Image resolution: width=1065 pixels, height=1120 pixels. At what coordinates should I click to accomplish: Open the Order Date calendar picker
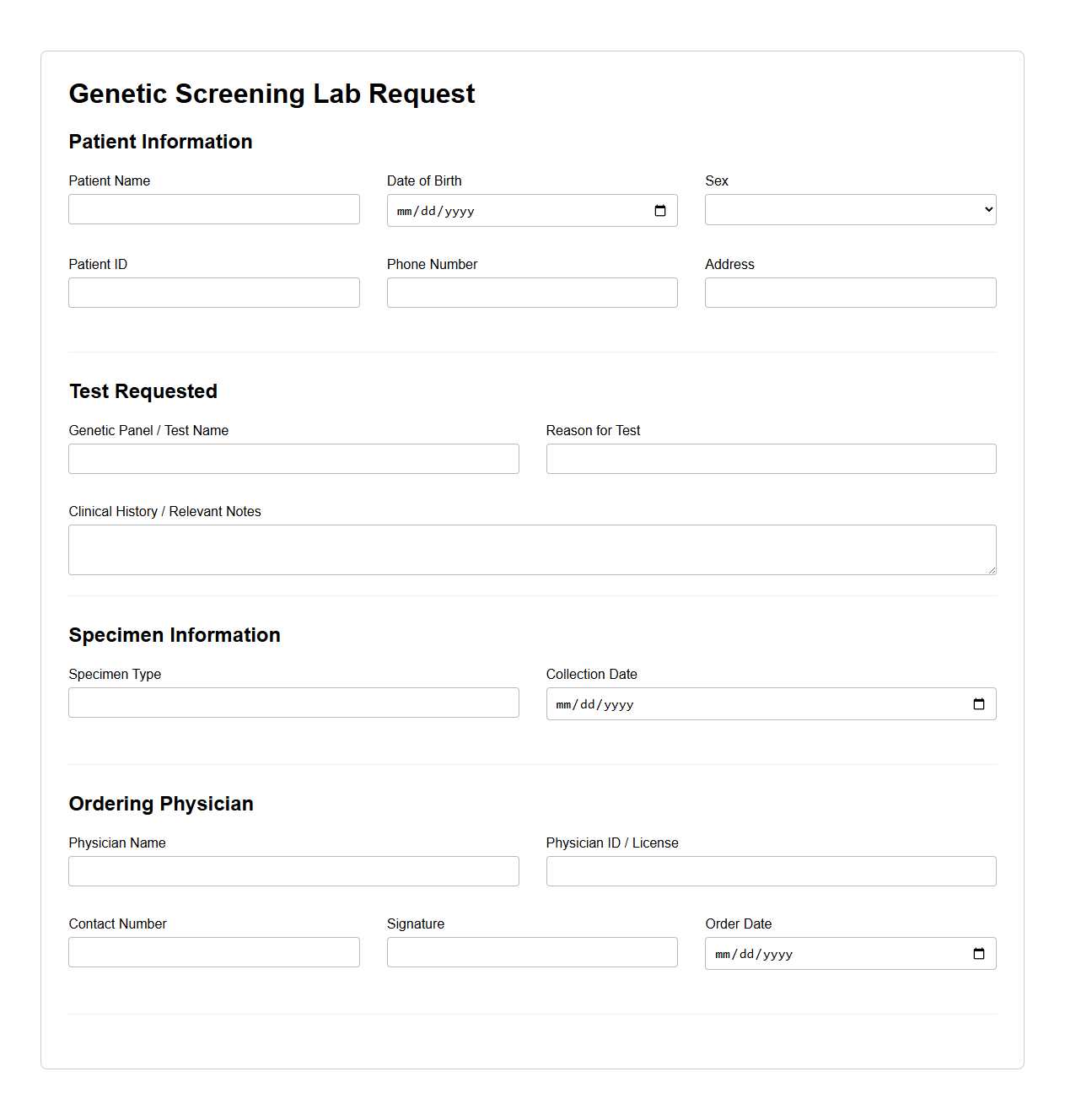(979, 953)
